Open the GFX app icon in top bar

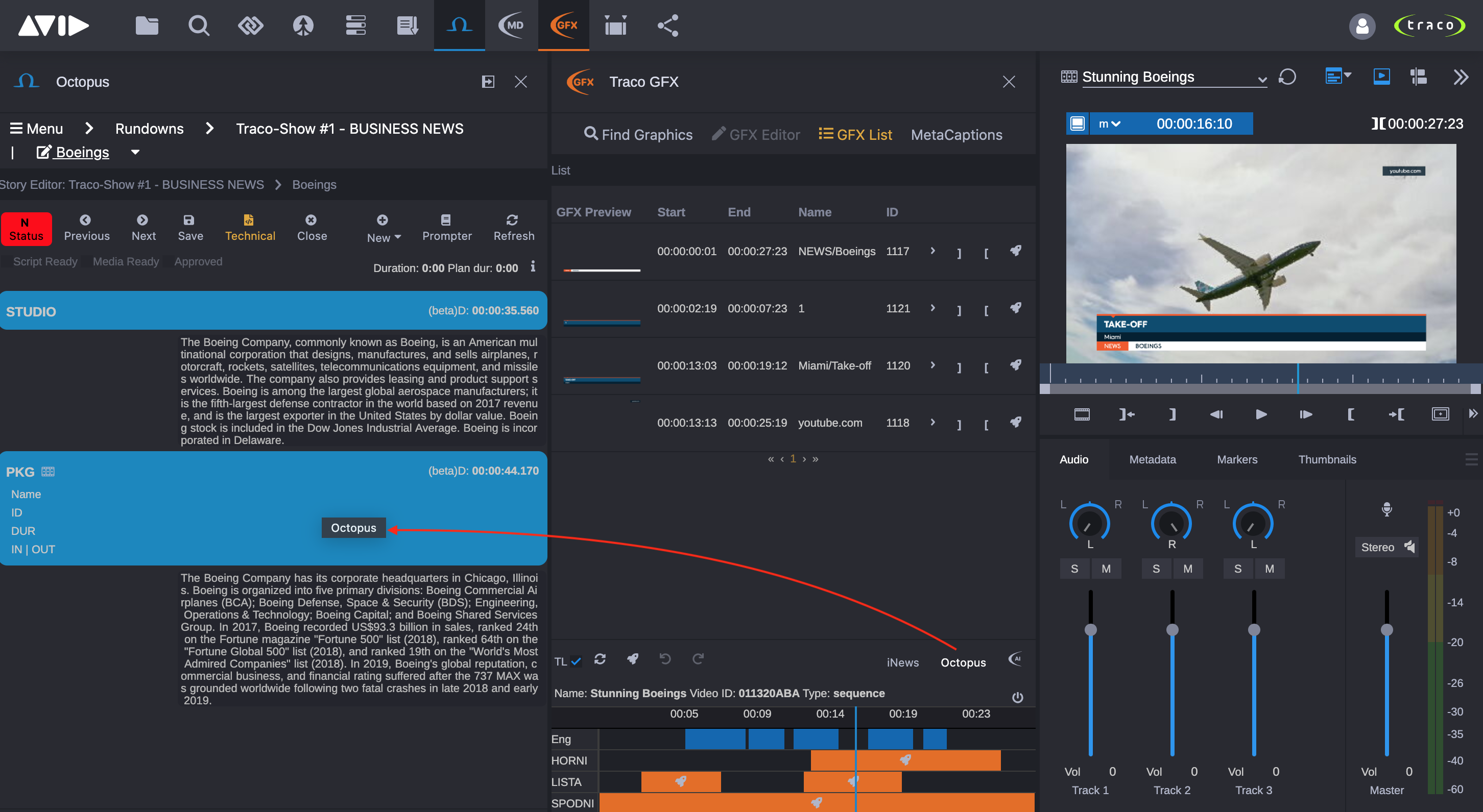coord(564,26)
